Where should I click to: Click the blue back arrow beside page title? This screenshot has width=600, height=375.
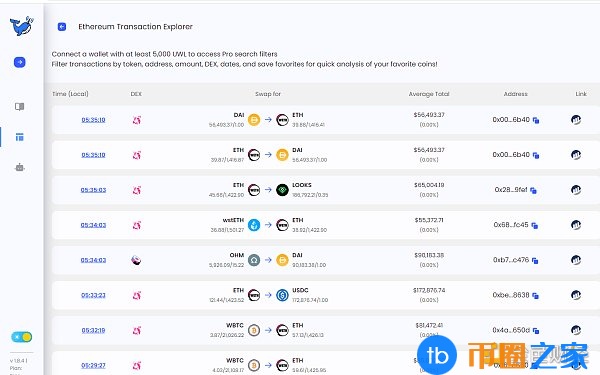coord(62,27)
